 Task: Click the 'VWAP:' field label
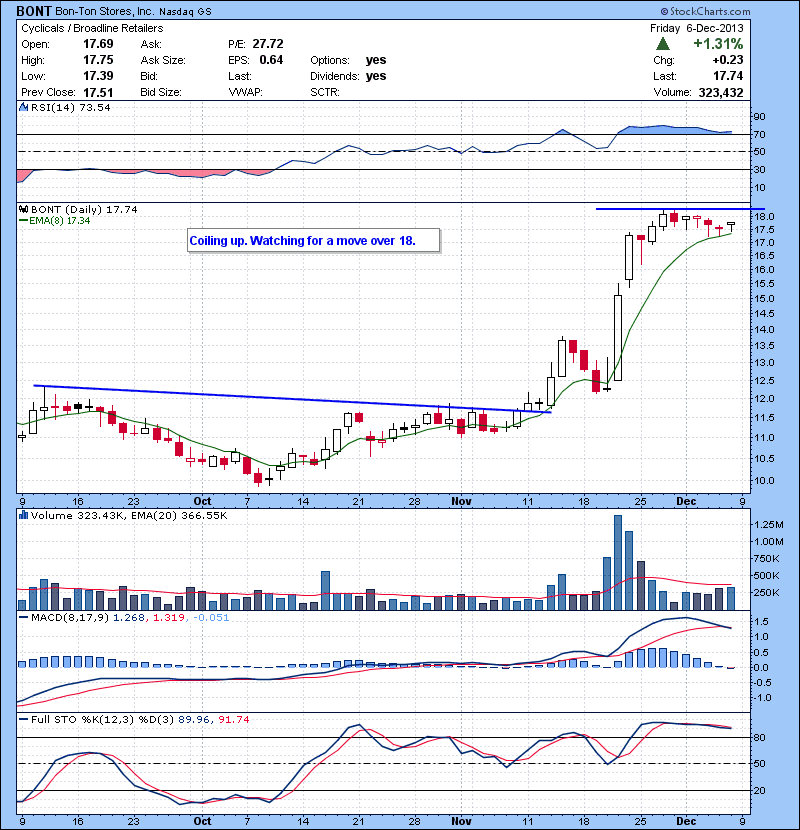tap(245, 92)
